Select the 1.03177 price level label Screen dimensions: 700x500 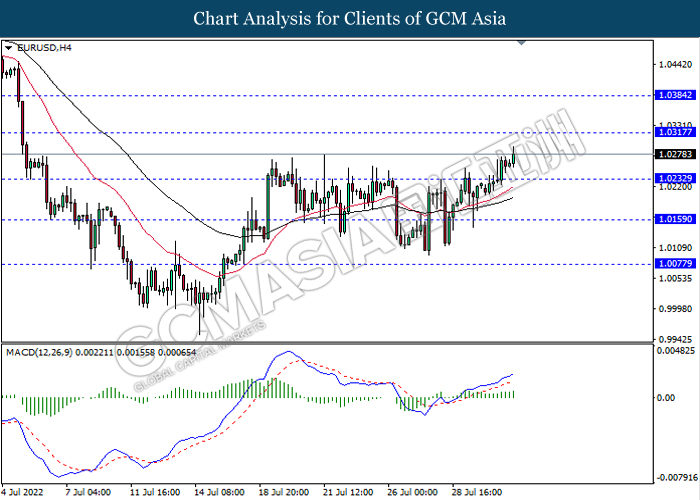coord(675,132)
